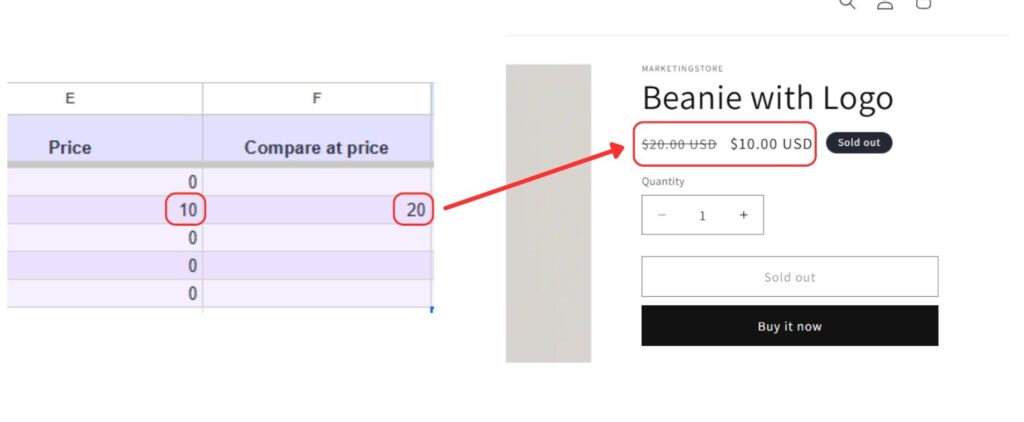This screenshot has width=1024, height=422.
Task: Select the cell containing 10
Action: click(x=105, y=210)
